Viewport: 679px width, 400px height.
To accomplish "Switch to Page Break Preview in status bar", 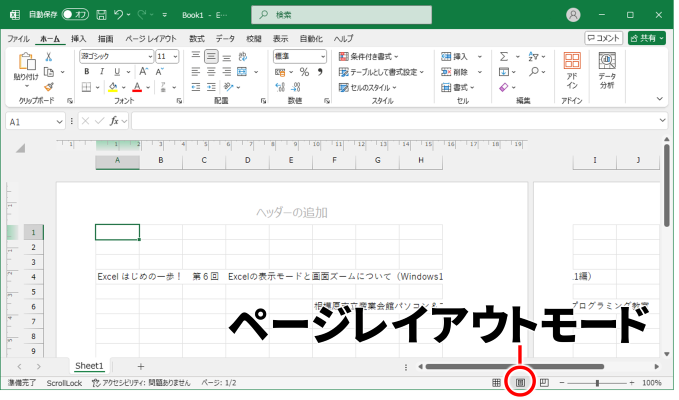I will pyautogui.click(x=544, y=383).
